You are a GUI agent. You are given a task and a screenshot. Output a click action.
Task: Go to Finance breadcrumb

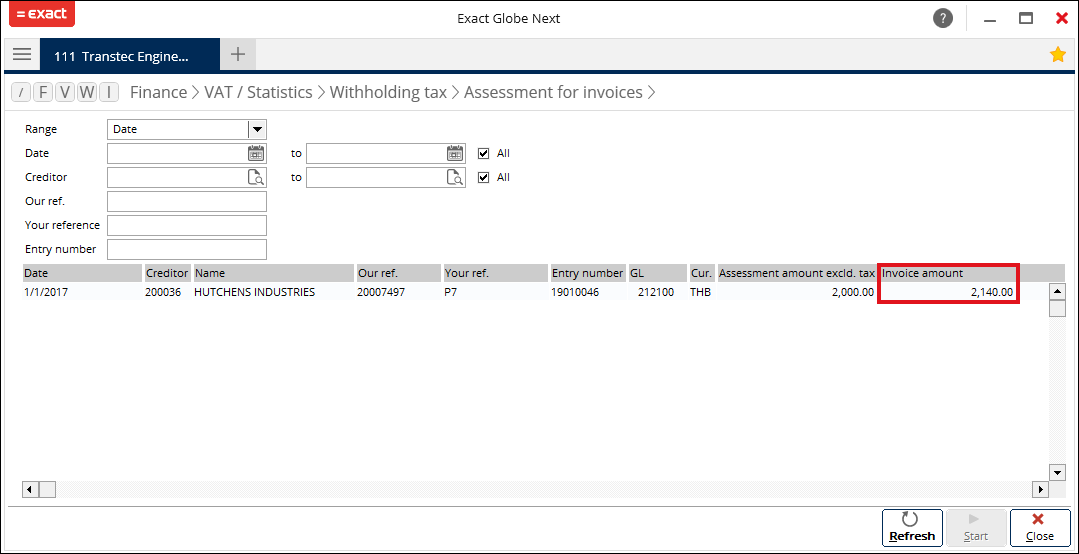point(159,92)
